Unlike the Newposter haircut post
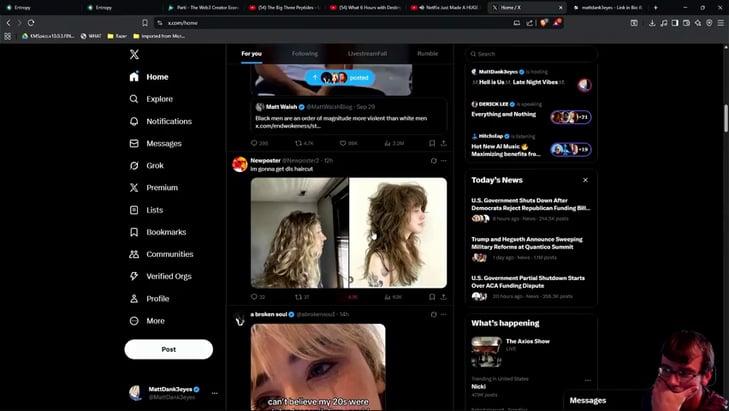This screenshot has height=411, width=729. point(349,297)
